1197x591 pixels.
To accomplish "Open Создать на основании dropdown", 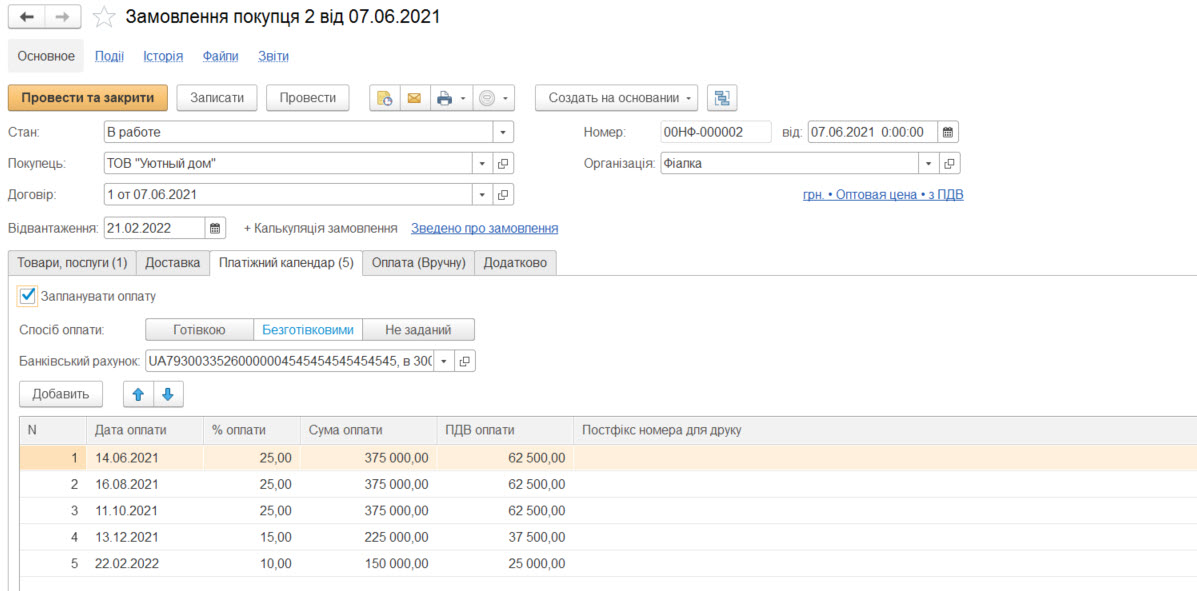I will click(x=617, y=98).
